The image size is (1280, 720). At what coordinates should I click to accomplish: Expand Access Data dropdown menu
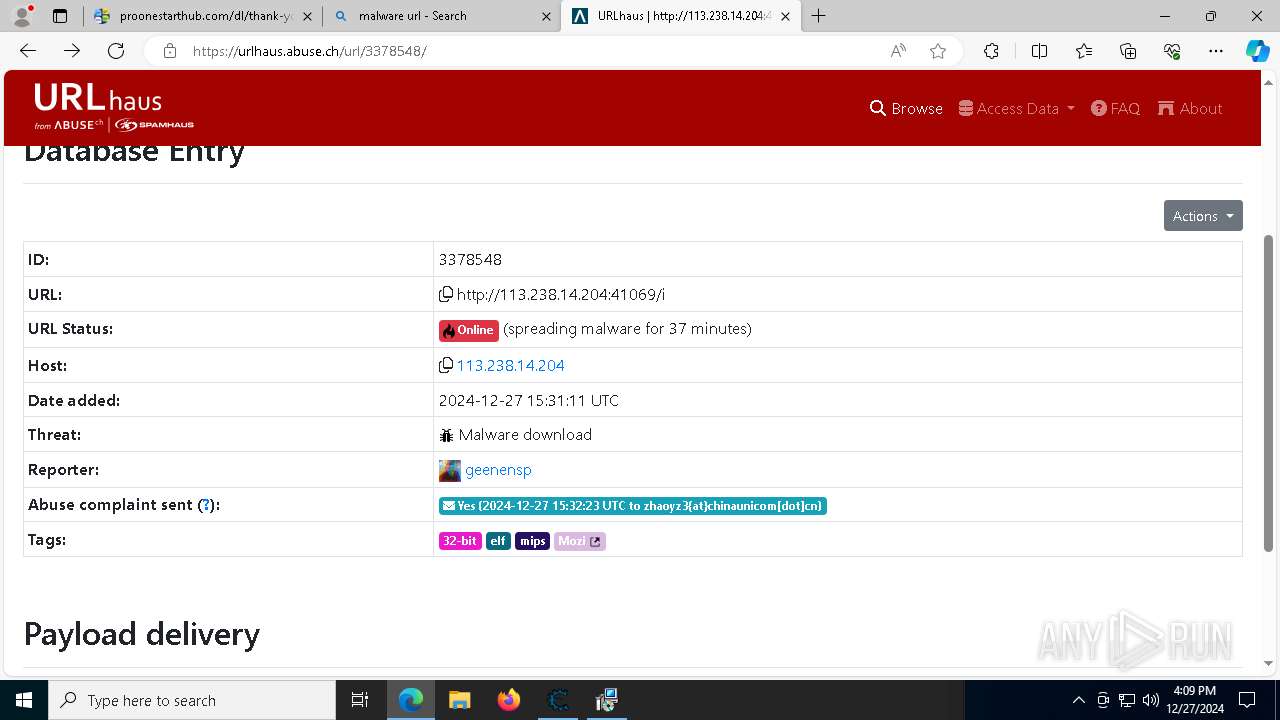[1016, 108]
